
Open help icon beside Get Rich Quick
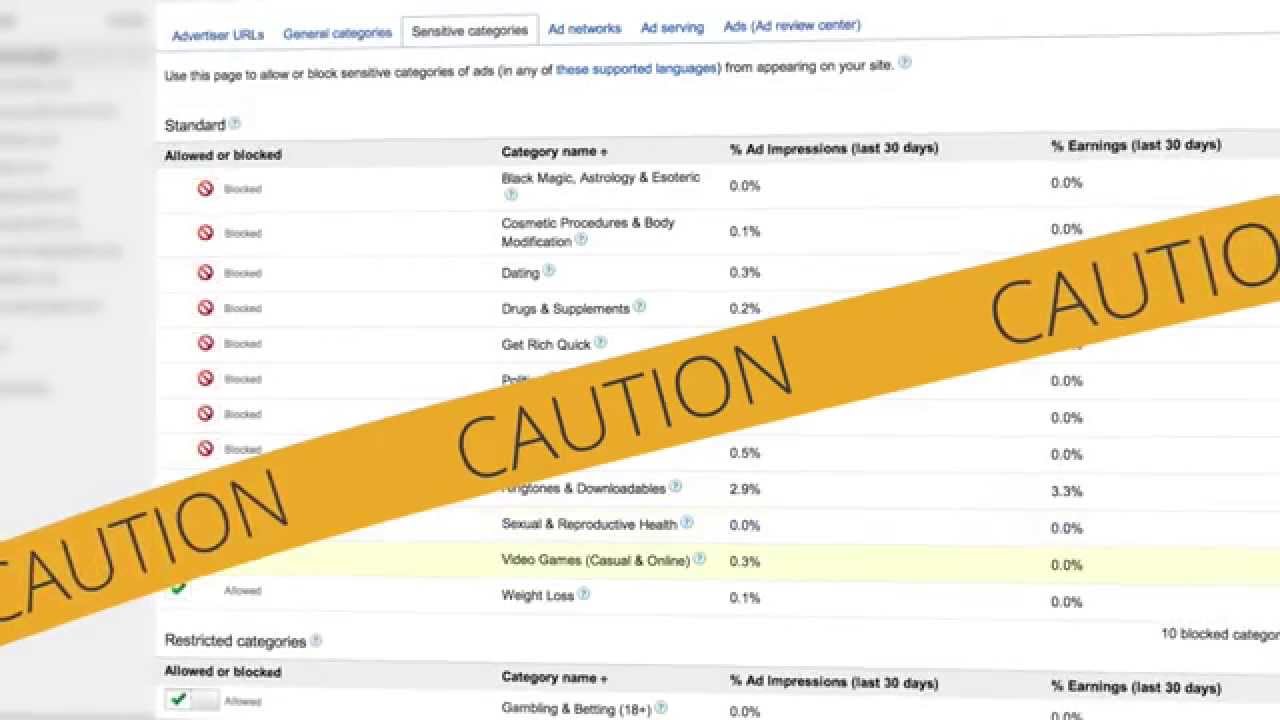click(600, 342)
